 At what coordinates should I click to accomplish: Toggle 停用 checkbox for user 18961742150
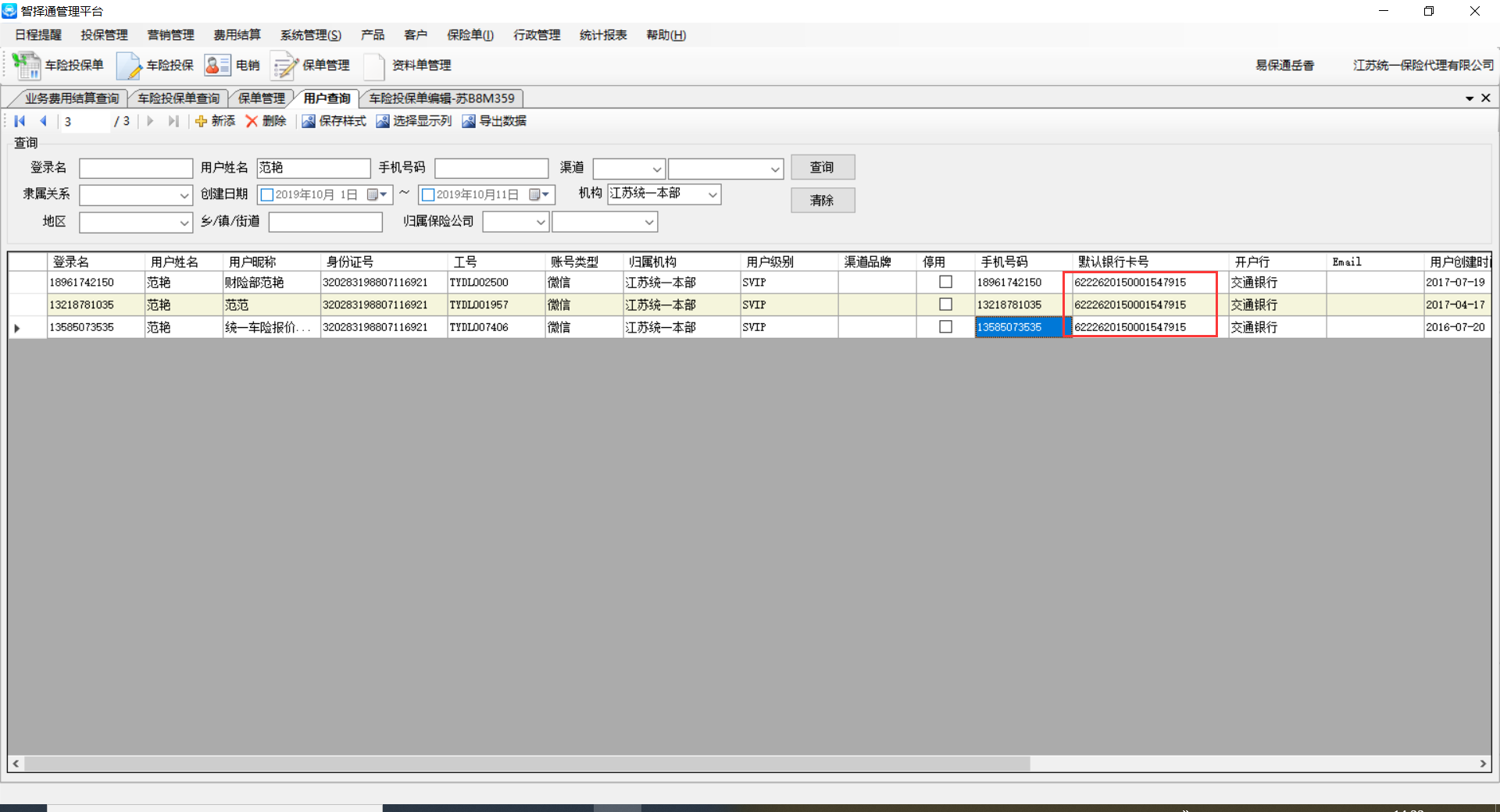tap(945, 282)
